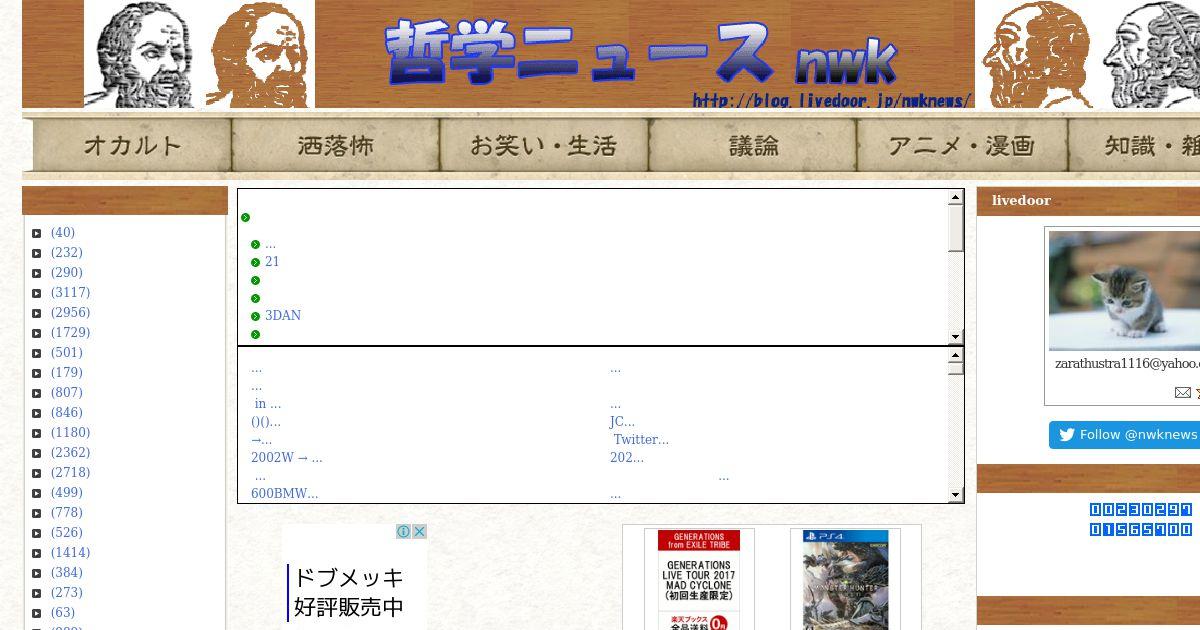
Task: Click the livedoor sidebar header
Action: click(x=1021, y=201)
